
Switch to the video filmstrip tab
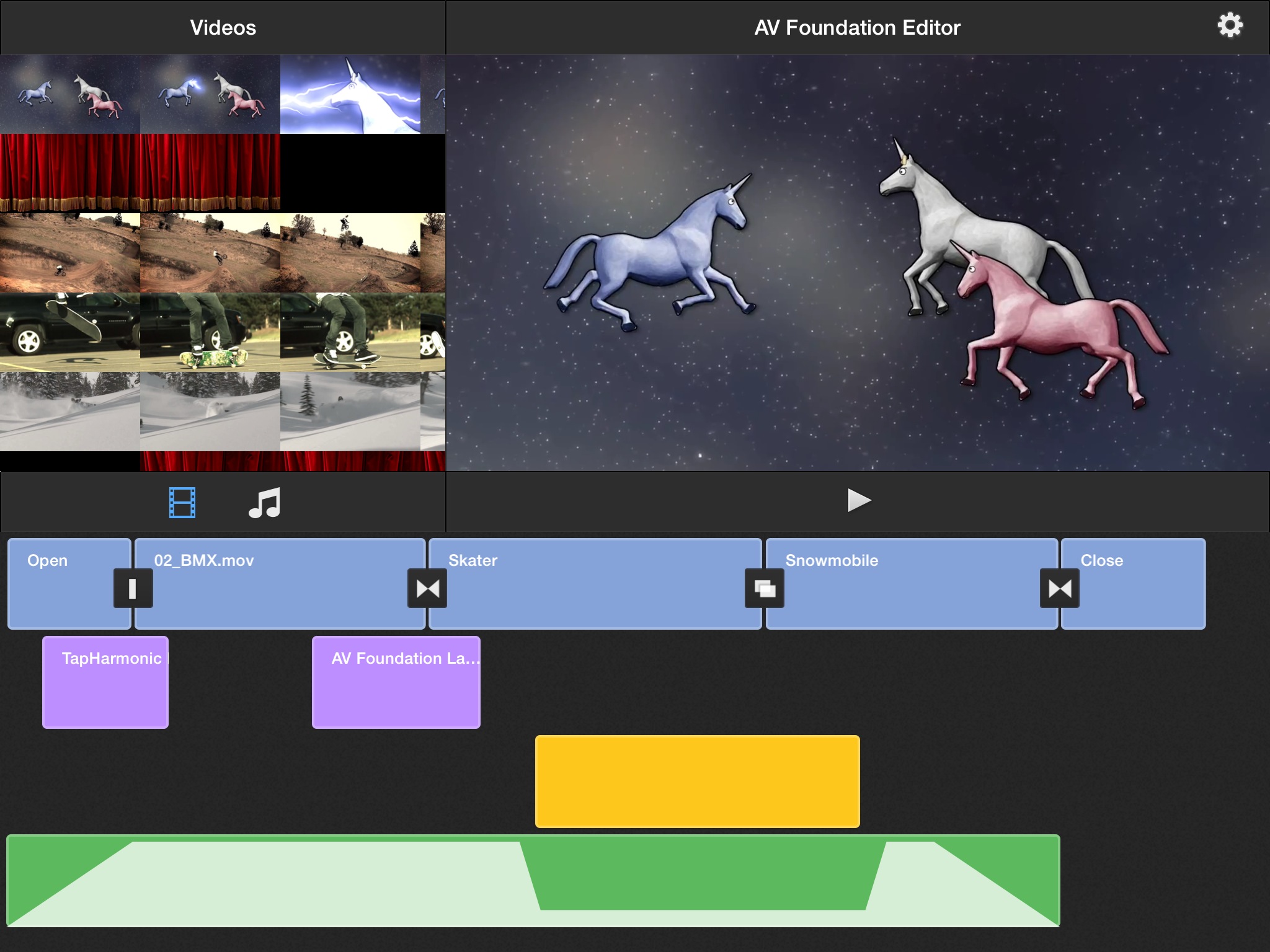click(x=182, y=503)
